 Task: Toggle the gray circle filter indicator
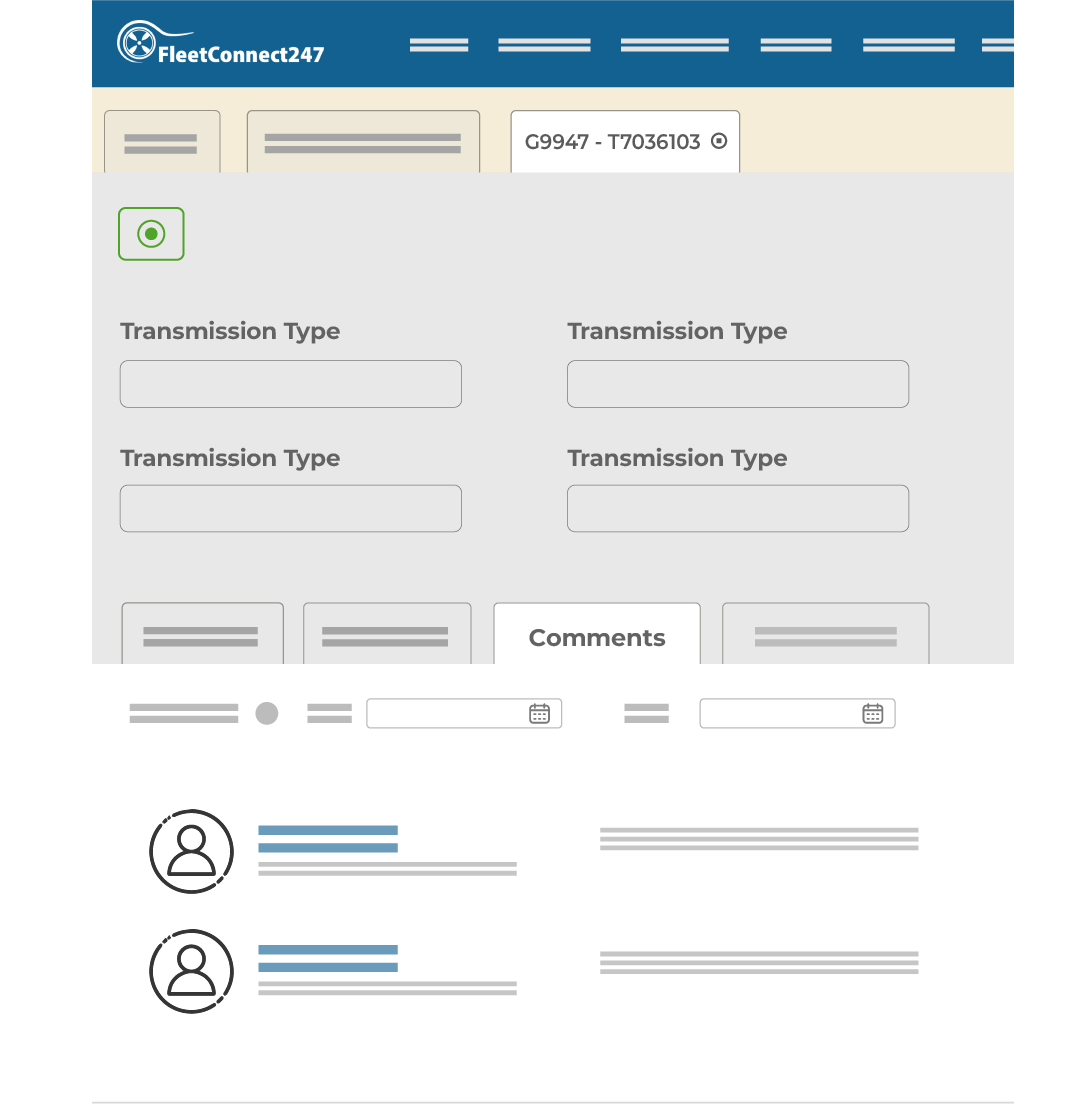click(266, 713)
